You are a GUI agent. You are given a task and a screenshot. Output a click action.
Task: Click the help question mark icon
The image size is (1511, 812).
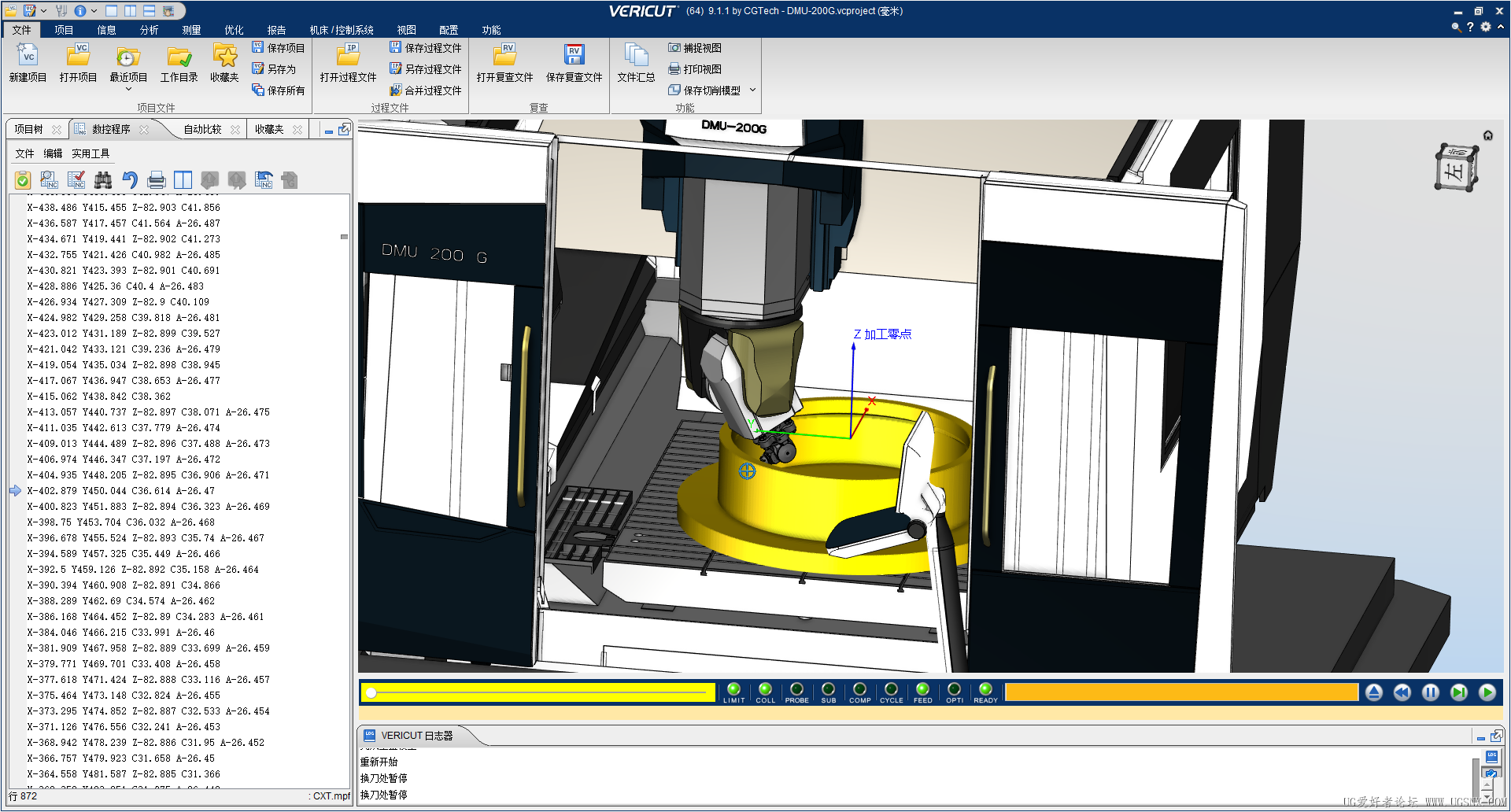[1470, 27]
